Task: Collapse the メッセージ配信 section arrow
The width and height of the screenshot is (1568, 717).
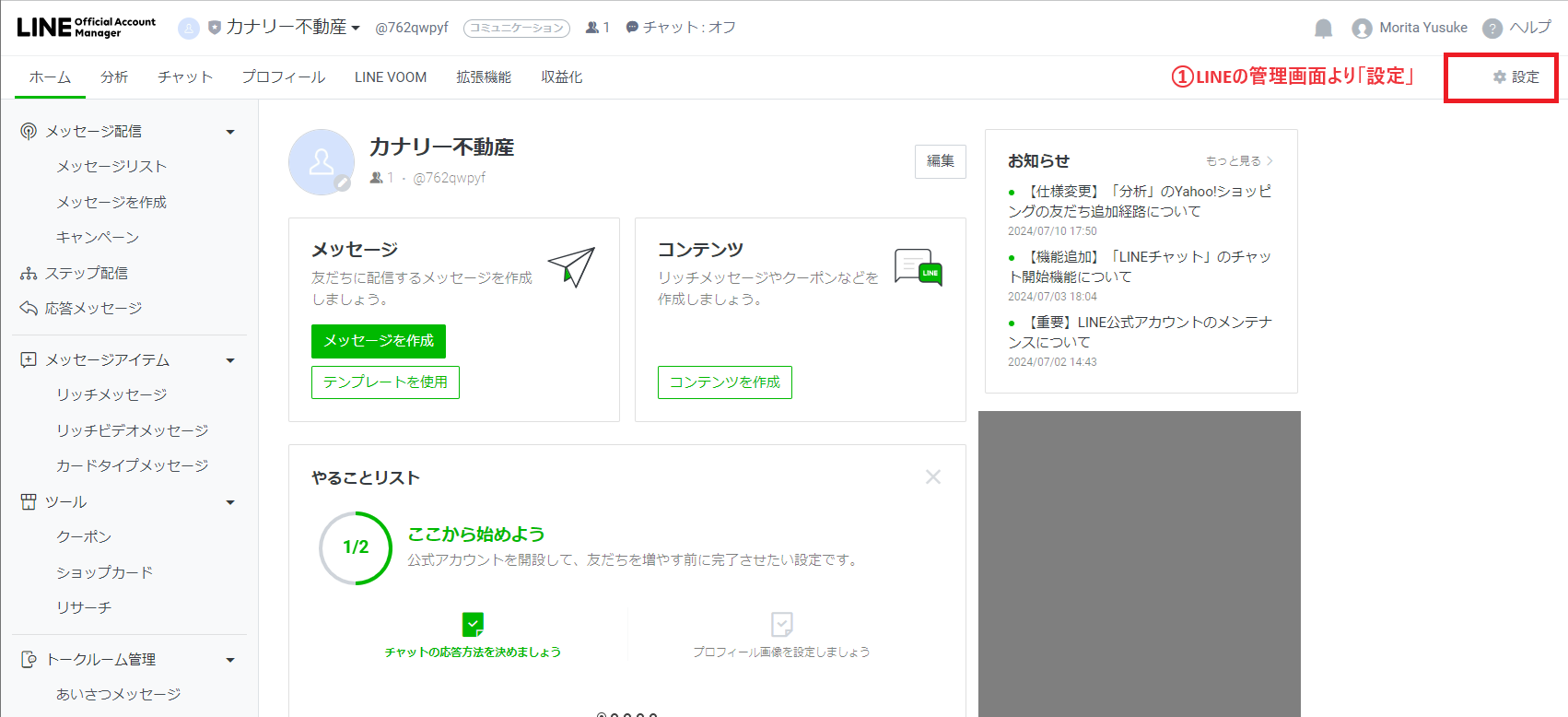Action: click(230, 132)
